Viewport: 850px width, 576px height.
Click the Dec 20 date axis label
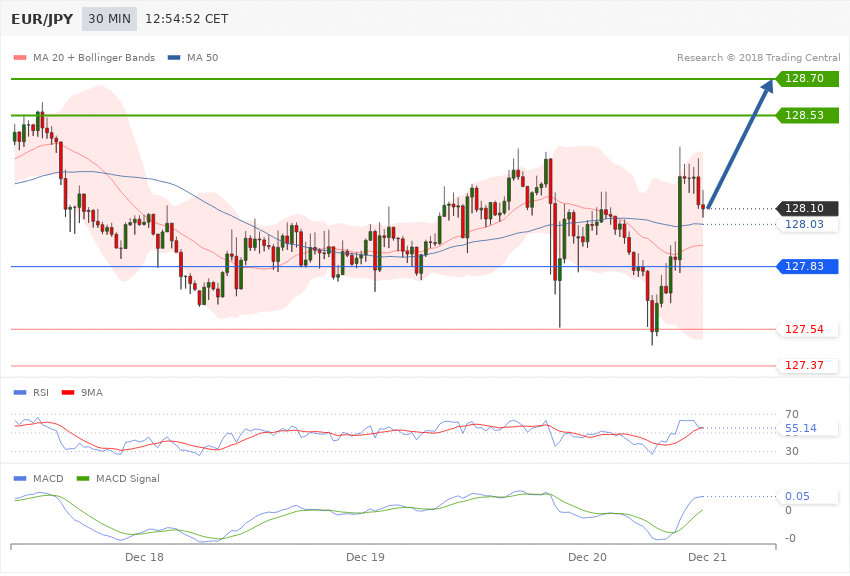coord(588,557)
